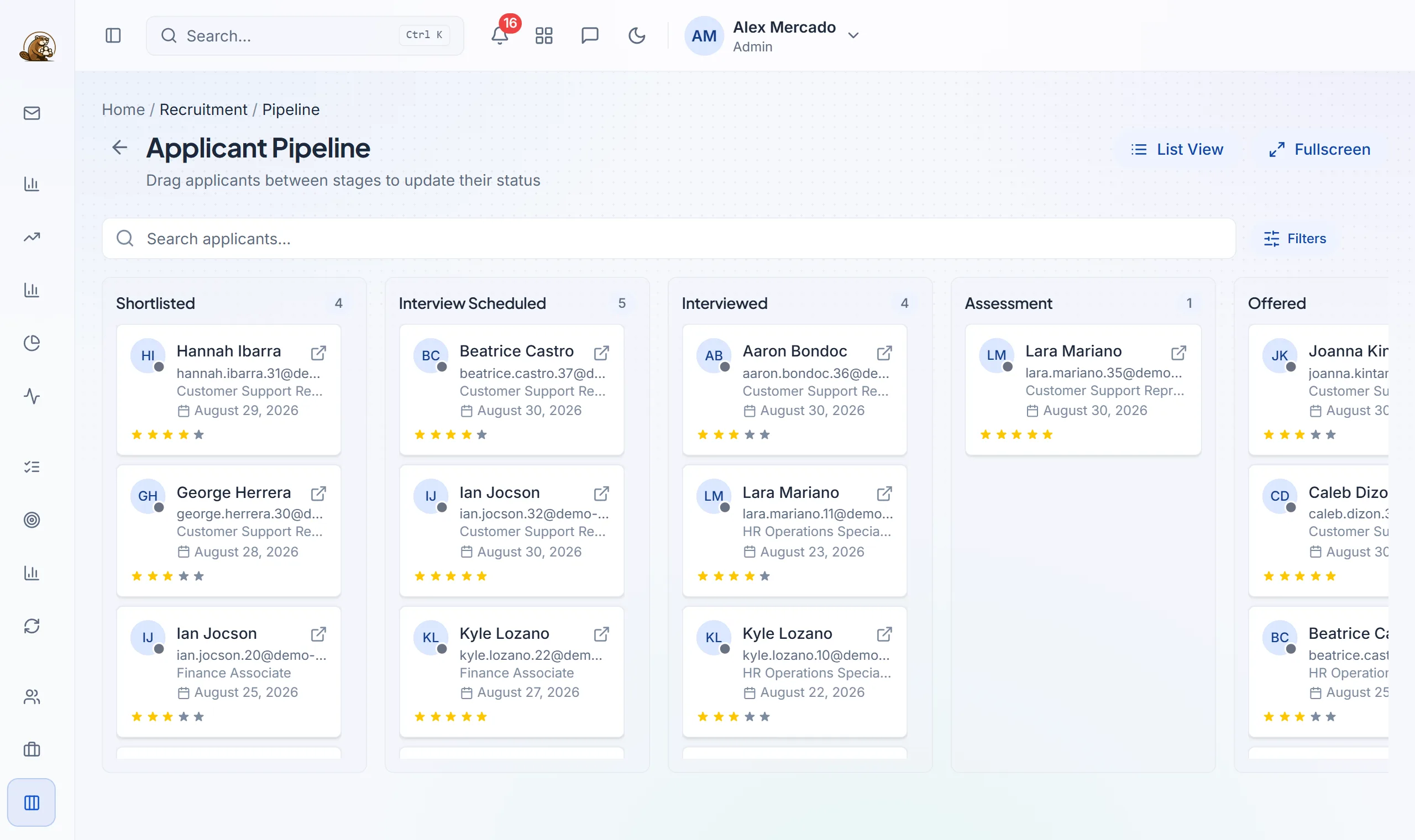Open the notifications bell icon
Screen dimensions: 1415x840
click(x=499, y=36)
